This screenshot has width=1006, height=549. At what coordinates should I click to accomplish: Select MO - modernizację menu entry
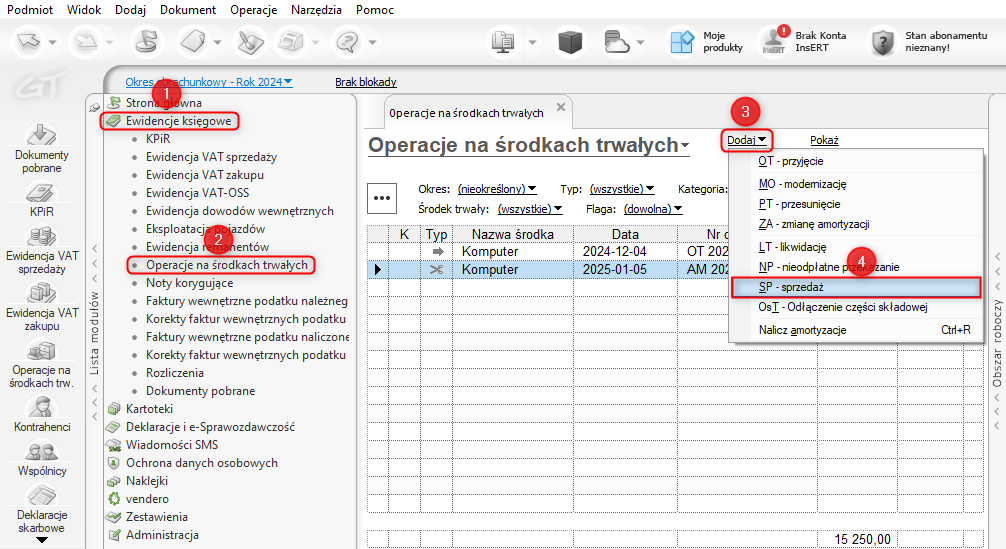point(857,184)
